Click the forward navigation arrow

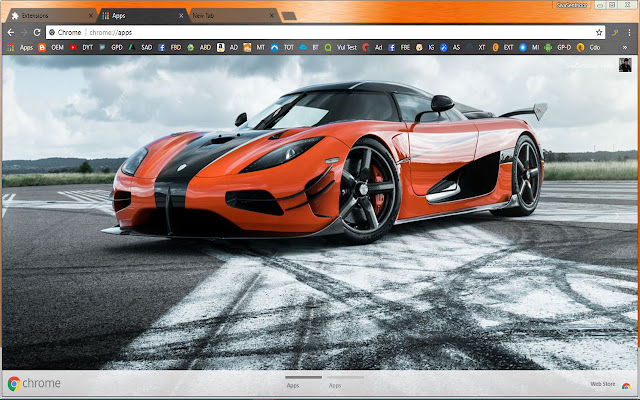(24, 32)
